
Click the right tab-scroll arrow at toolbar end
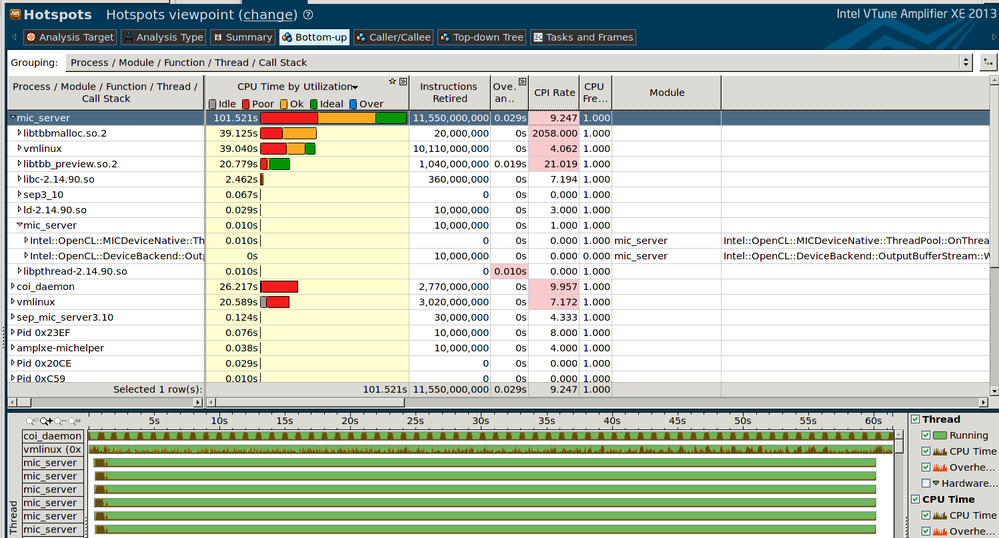point(995,37)
